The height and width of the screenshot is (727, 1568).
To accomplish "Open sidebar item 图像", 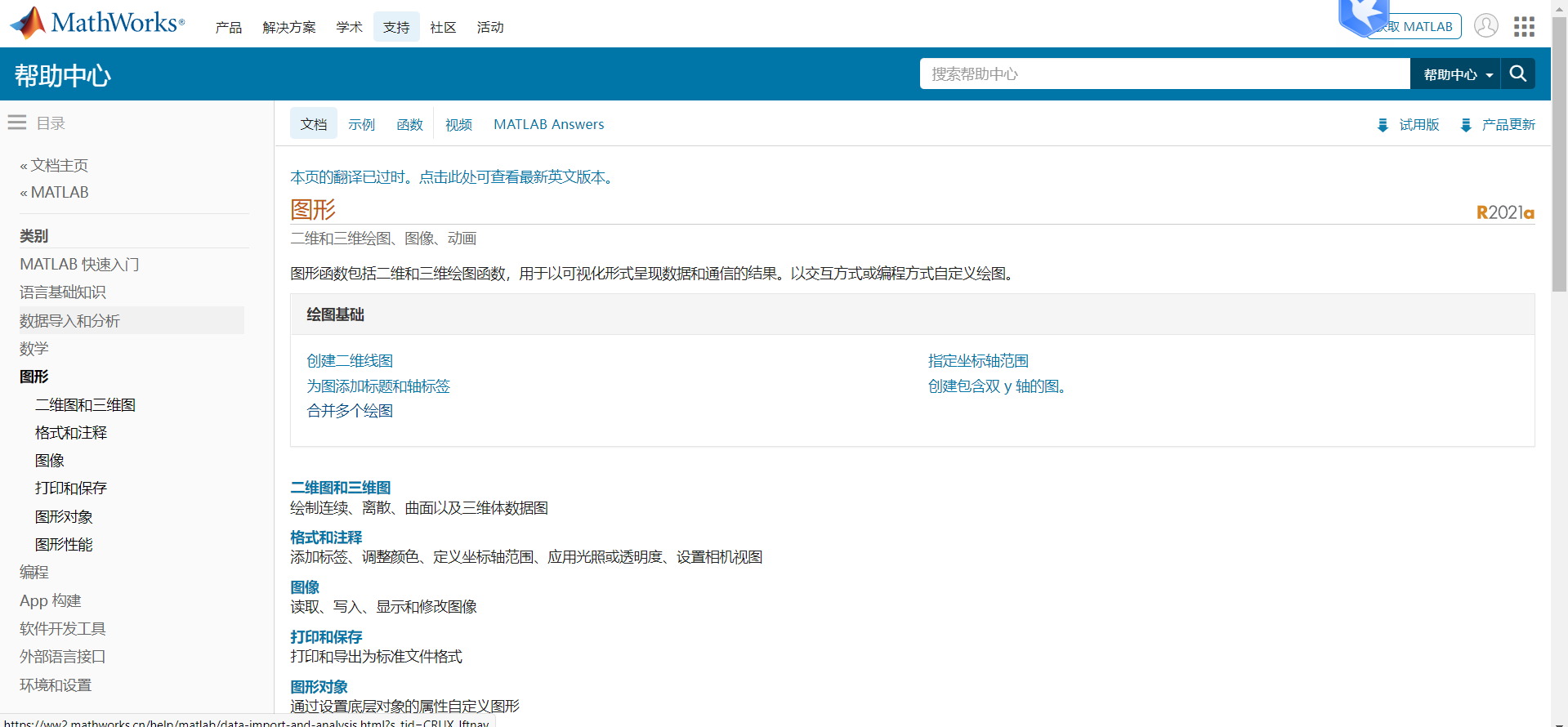I will 49,460.
